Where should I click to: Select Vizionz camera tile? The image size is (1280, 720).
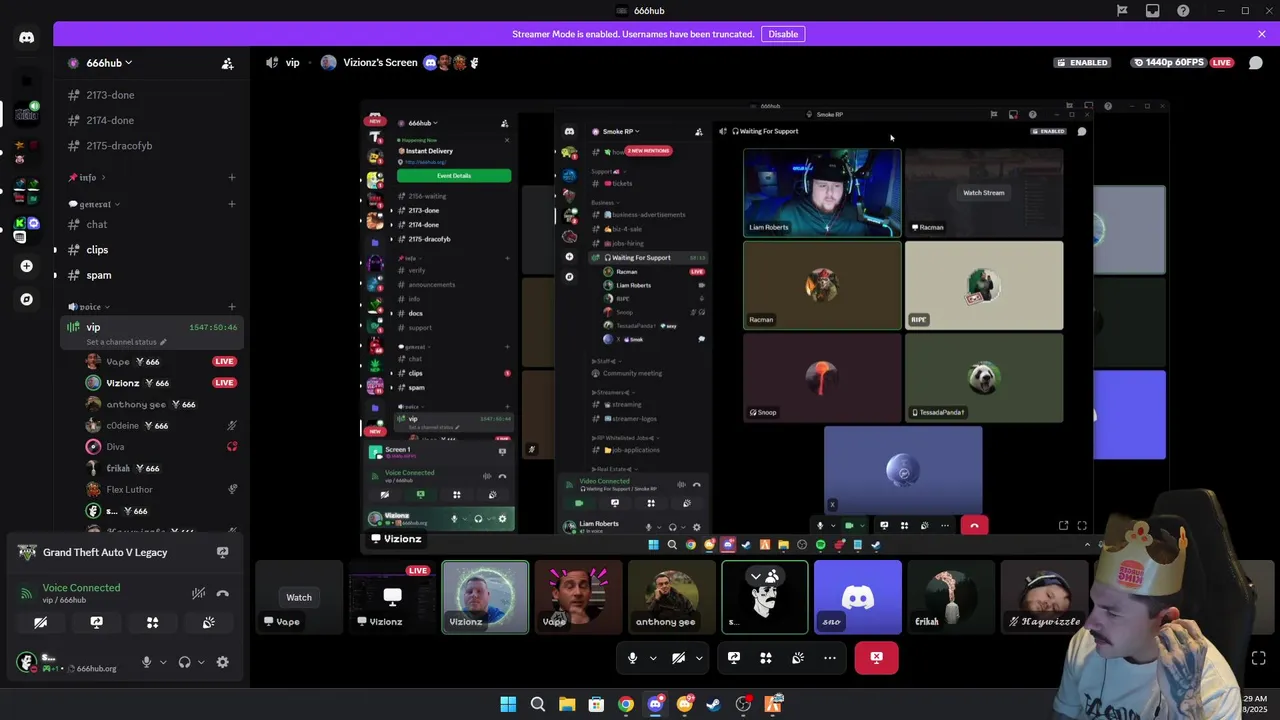(x=485, y=597)
